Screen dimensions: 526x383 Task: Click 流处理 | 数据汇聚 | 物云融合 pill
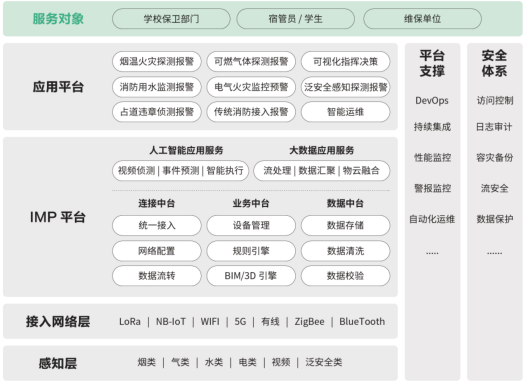pyautogui.click(x=322, y=170)
